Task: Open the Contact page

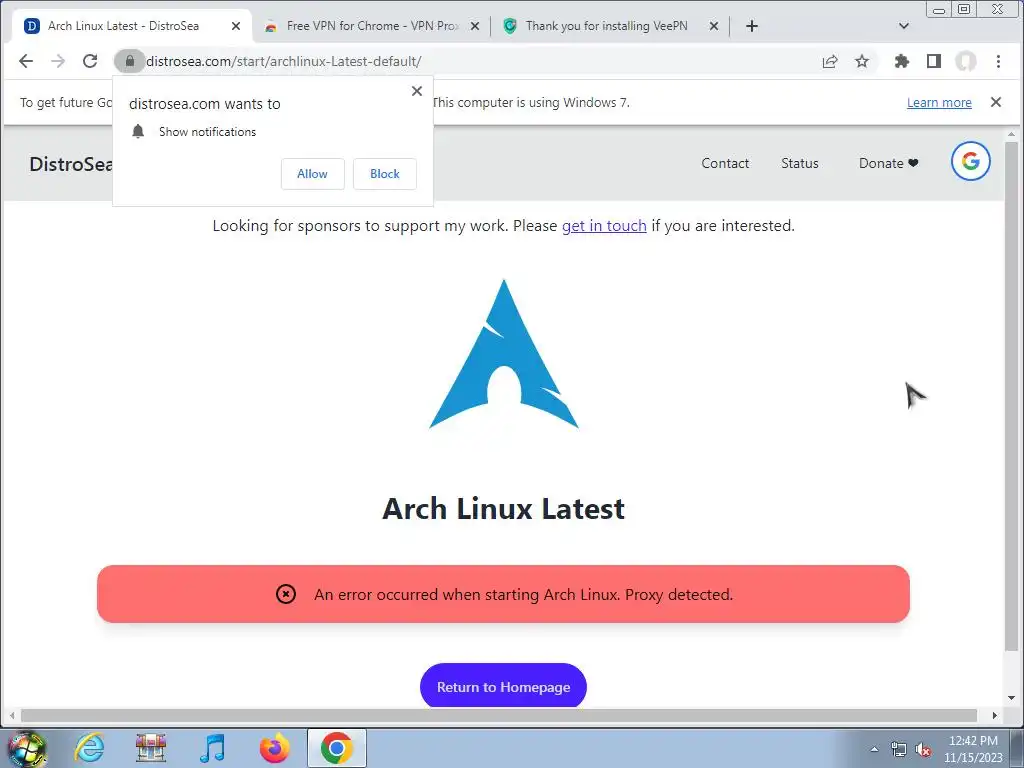Action: pyautogui.click(x=725, y=163)
